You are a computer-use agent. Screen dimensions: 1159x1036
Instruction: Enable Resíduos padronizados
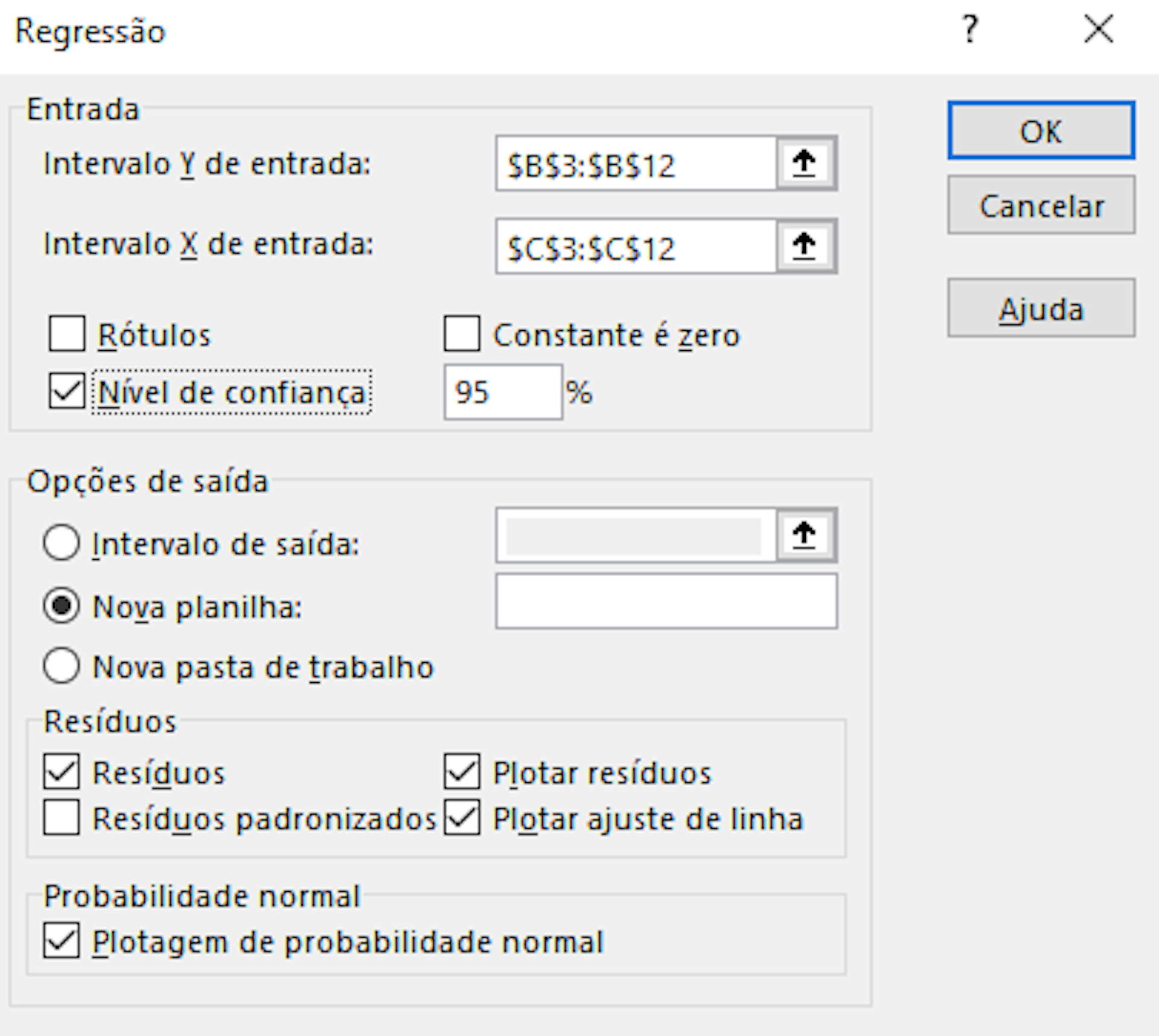[x=60, y=819]
